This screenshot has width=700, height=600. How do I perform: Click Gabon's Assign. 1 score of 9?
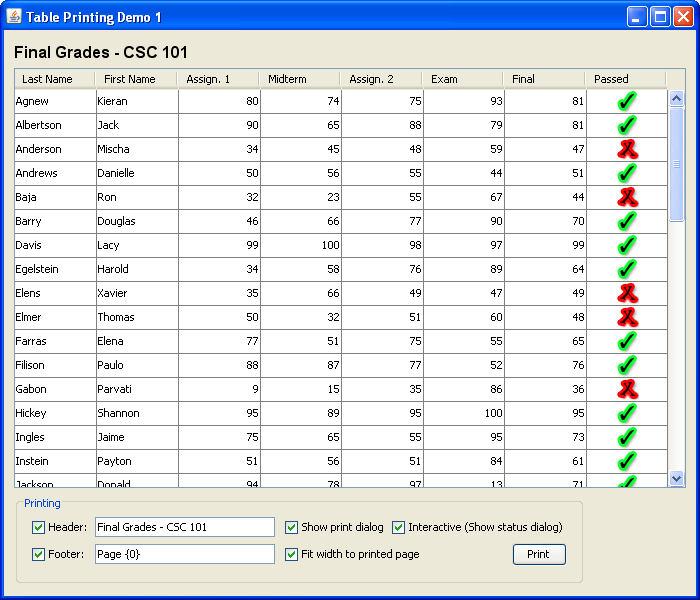(x=219, y=389)
